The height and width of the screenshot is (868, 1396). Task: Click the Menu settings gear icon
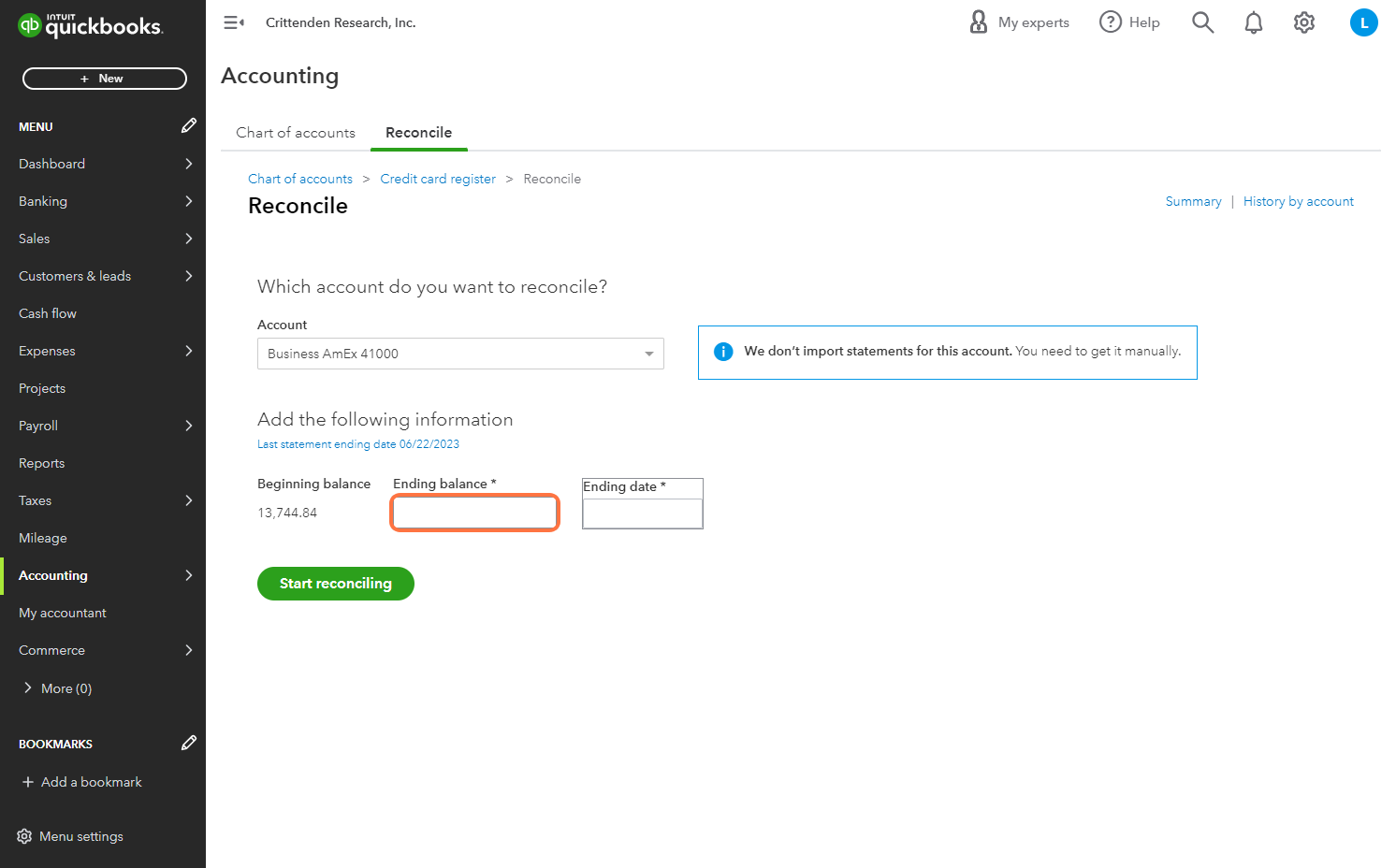(24, 836)
